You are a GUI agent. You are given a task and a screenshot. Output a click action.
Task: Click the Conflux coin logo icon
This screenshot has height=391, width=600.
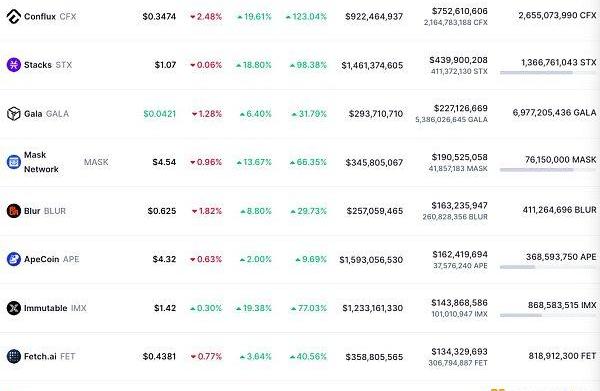pos(14,16)
